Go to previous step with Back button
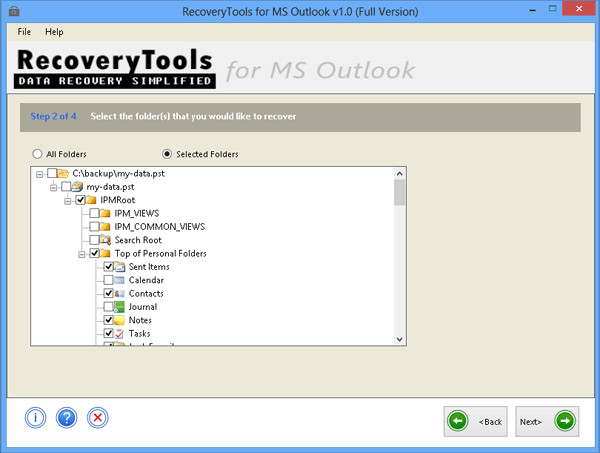The height and width of the screenshot is (453, 600). coord(475,421)
